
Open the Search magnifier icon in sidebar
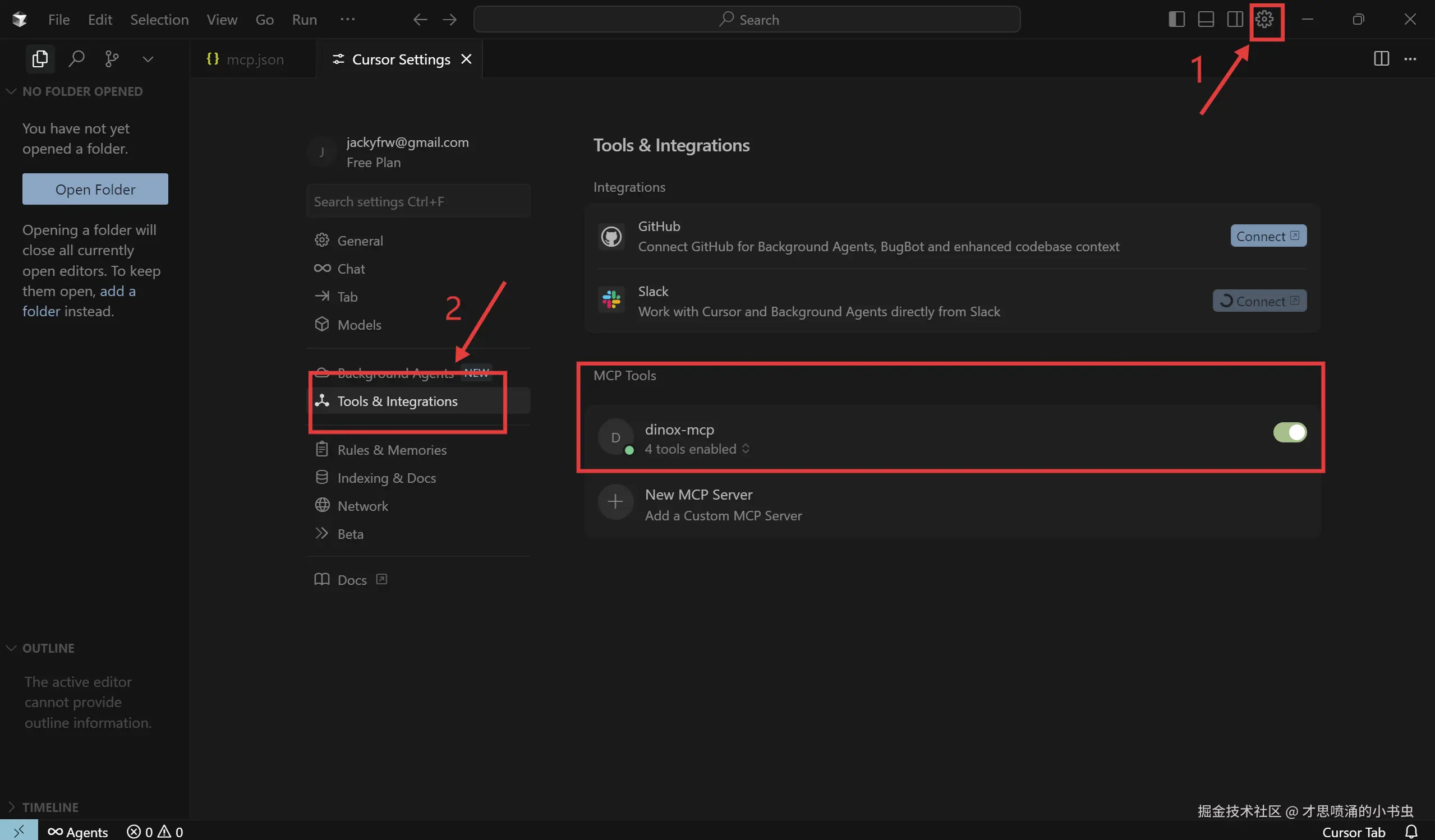pyautogui.click(x=76, y=59)
